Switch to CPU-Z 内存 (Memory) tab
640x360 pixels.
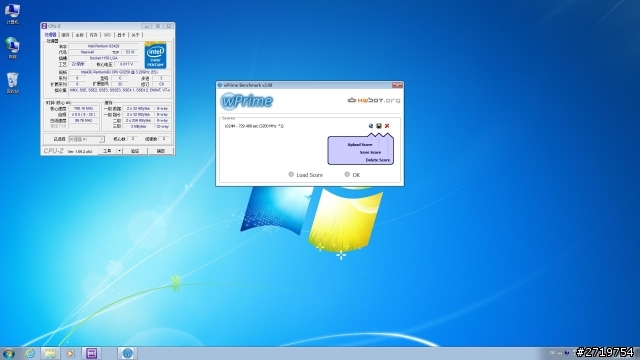(x=93, y=35)
